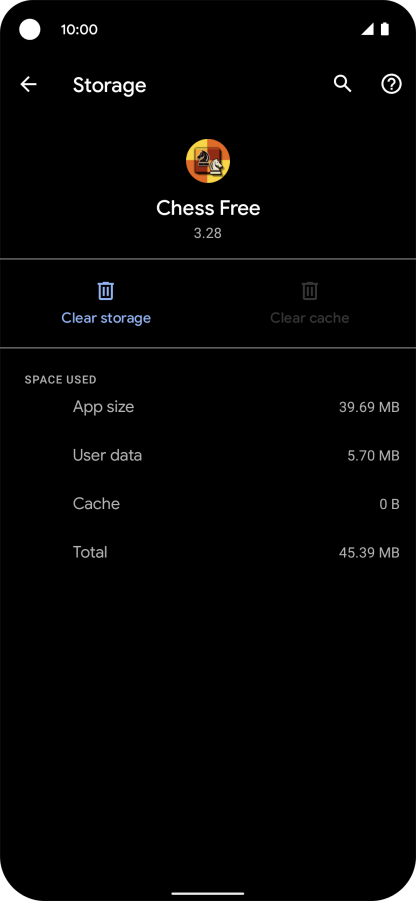Tap the version number 3.28
Image resolution: width=416 pixels, height=901 pixels.
click(208, 234)
